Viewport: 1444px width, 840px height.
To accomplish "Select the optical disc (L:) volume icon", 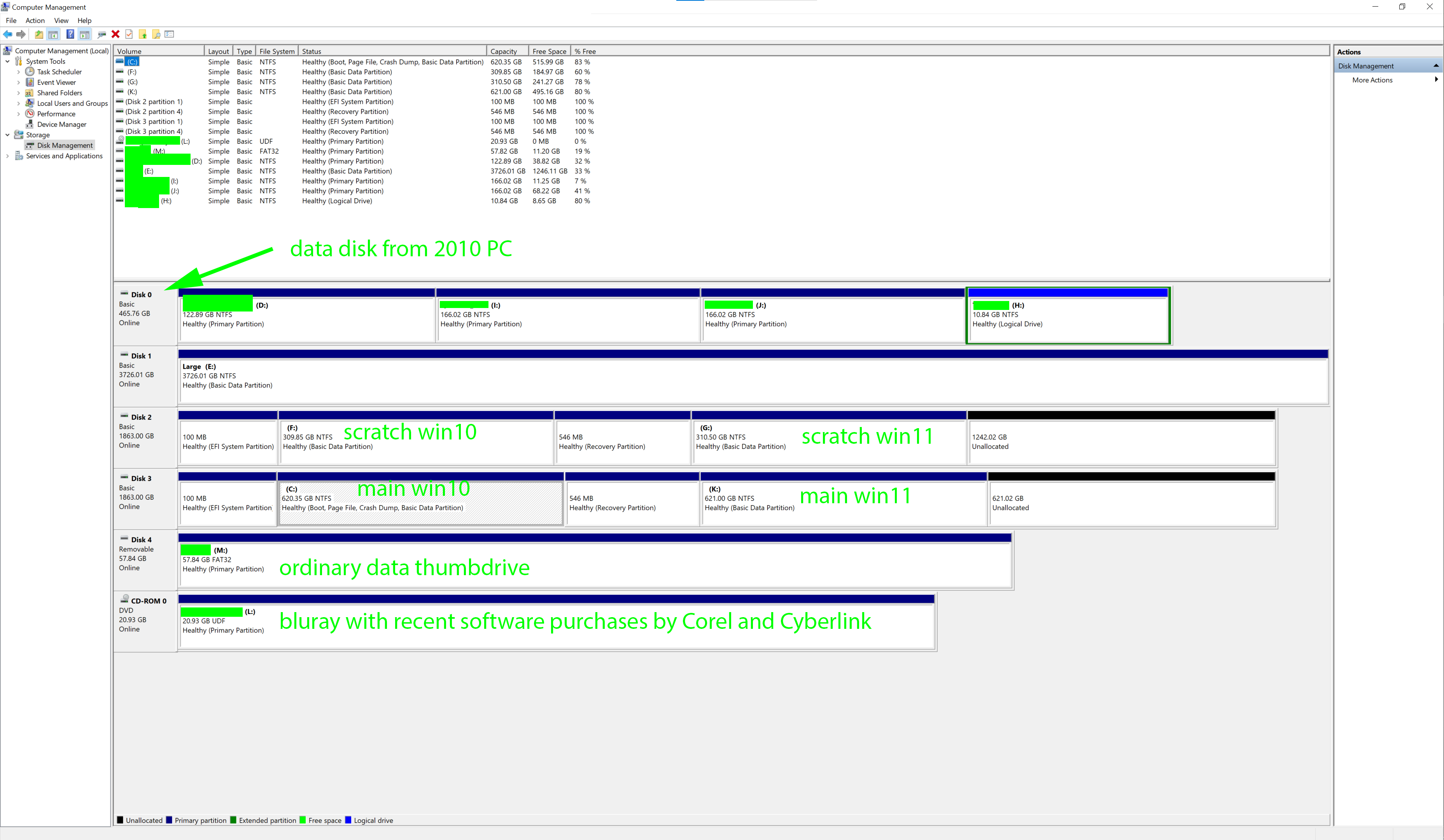I will (x=120, y=141).
